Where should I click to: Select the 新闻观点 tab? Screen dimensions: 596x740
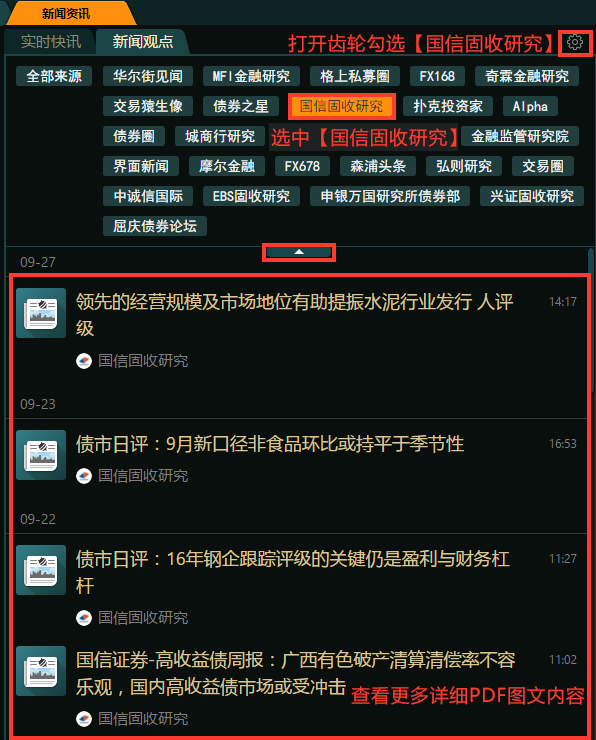pos(143,42)
